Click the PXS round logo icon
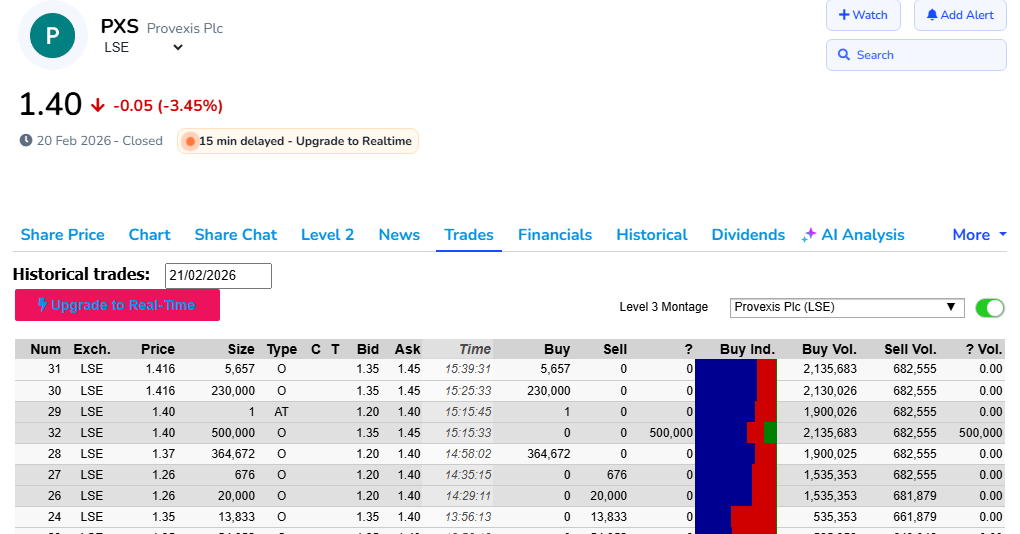 click(53, 35)
